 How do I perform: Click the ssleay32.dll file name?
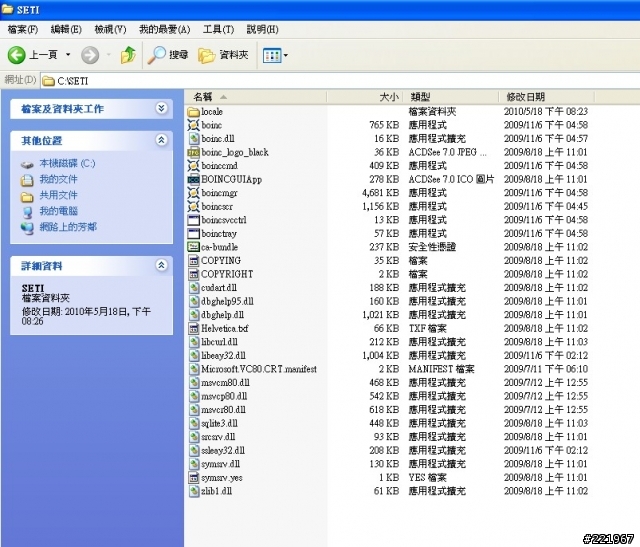[223, 450]
